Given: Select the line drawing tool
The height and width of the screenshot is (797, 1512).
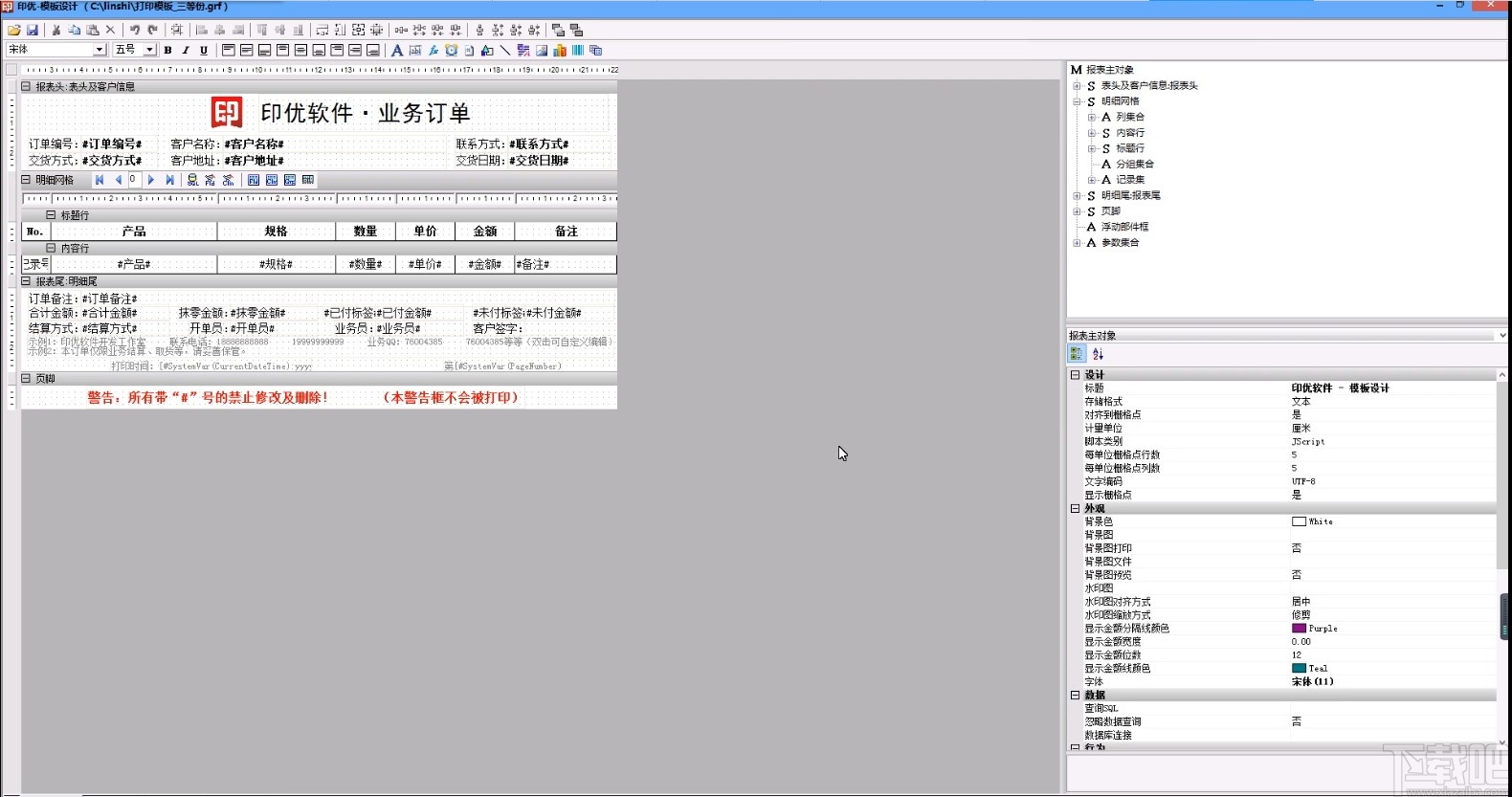Looking at the screenshot, I should point(505,50).
